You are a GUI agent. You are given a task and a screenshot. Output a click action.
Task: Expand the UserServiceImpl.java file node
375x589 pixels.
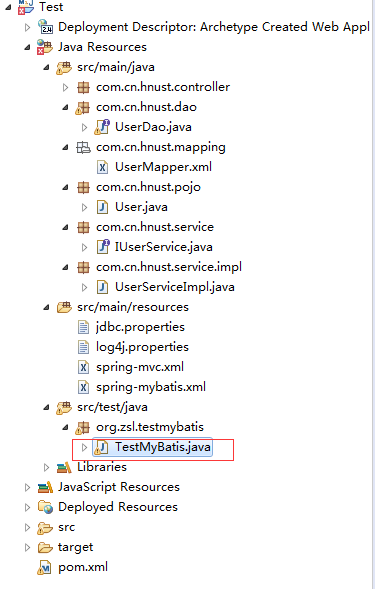85,287
